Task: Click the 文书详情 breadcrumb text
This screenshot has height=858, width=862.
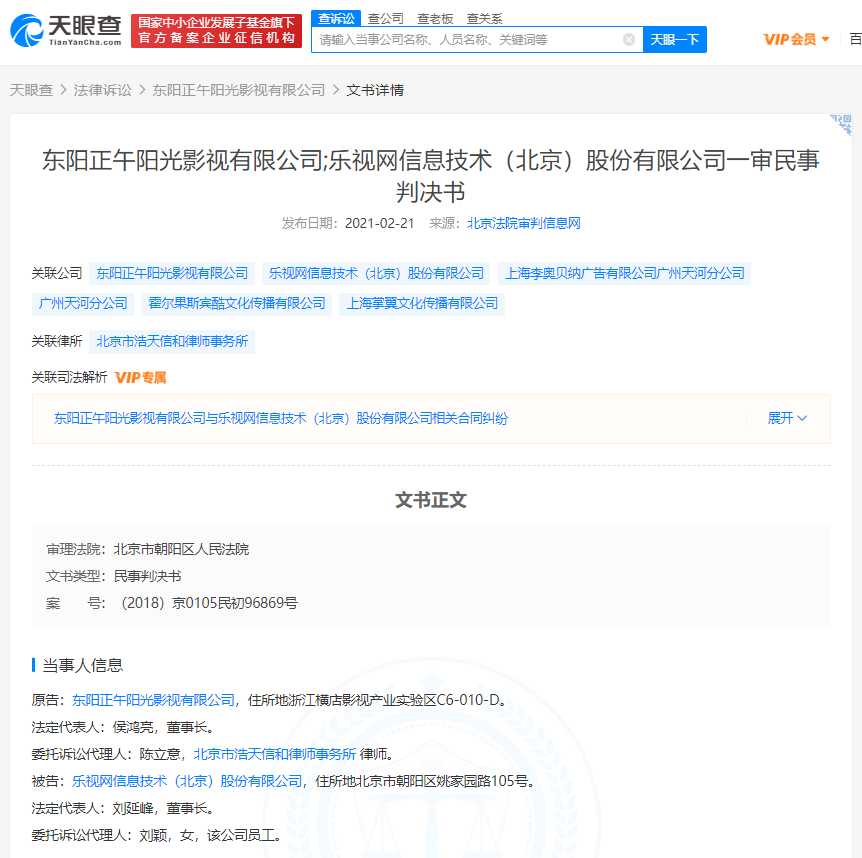Action: click(x=375, y=90)
